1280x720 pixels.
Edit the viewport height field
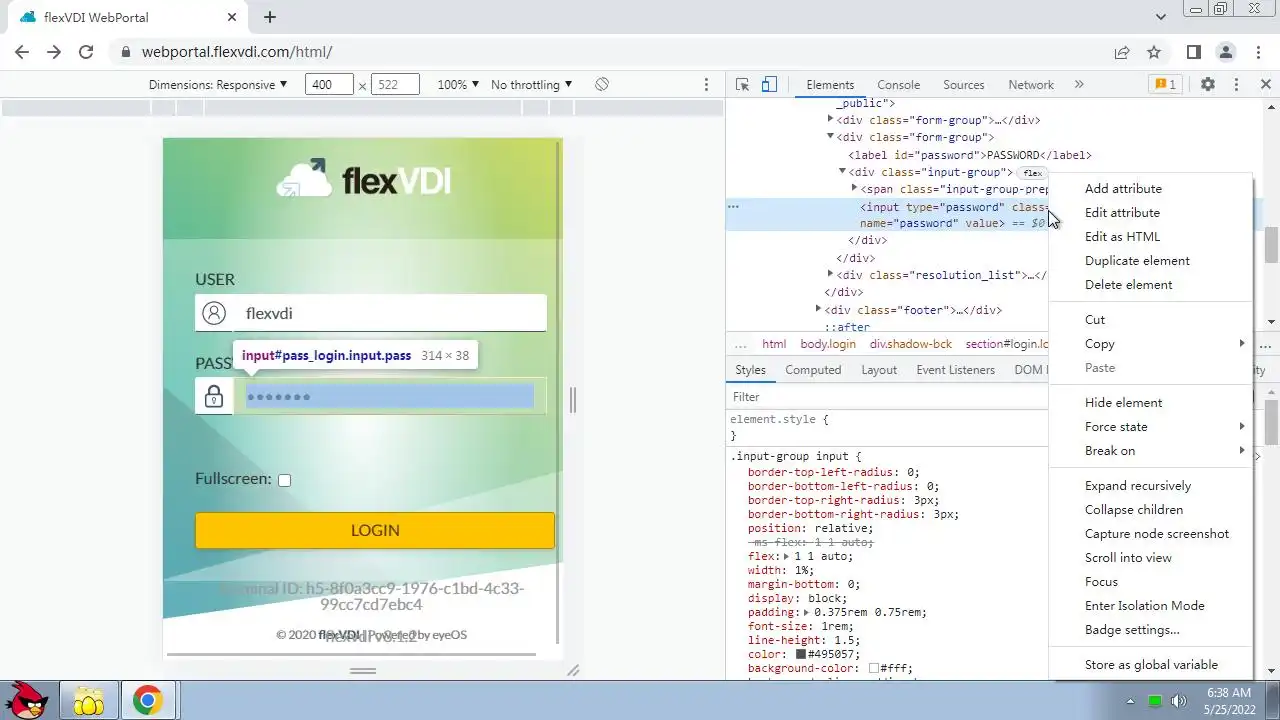tap(394, 85)
